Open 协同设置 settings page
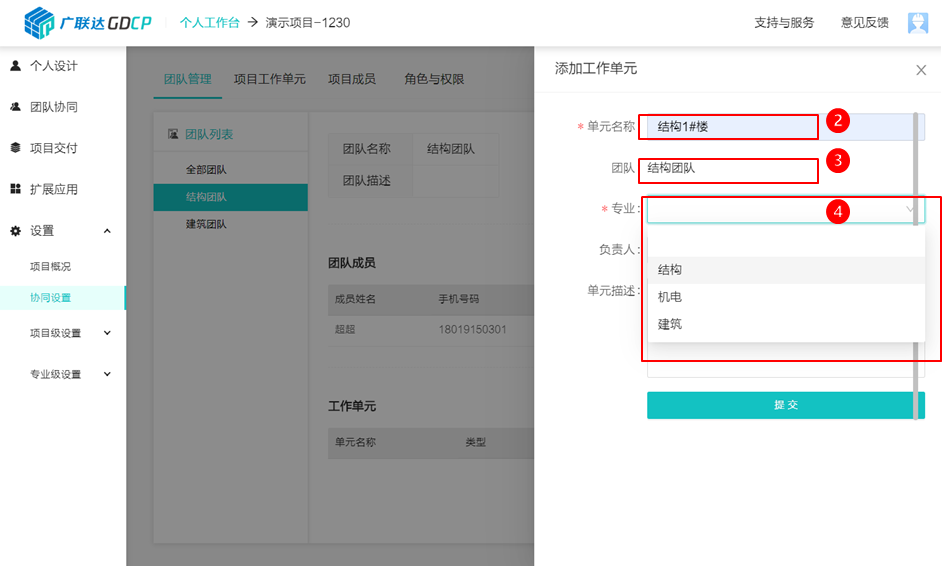Viewport: 942px width, 566px height. [62, 298]
